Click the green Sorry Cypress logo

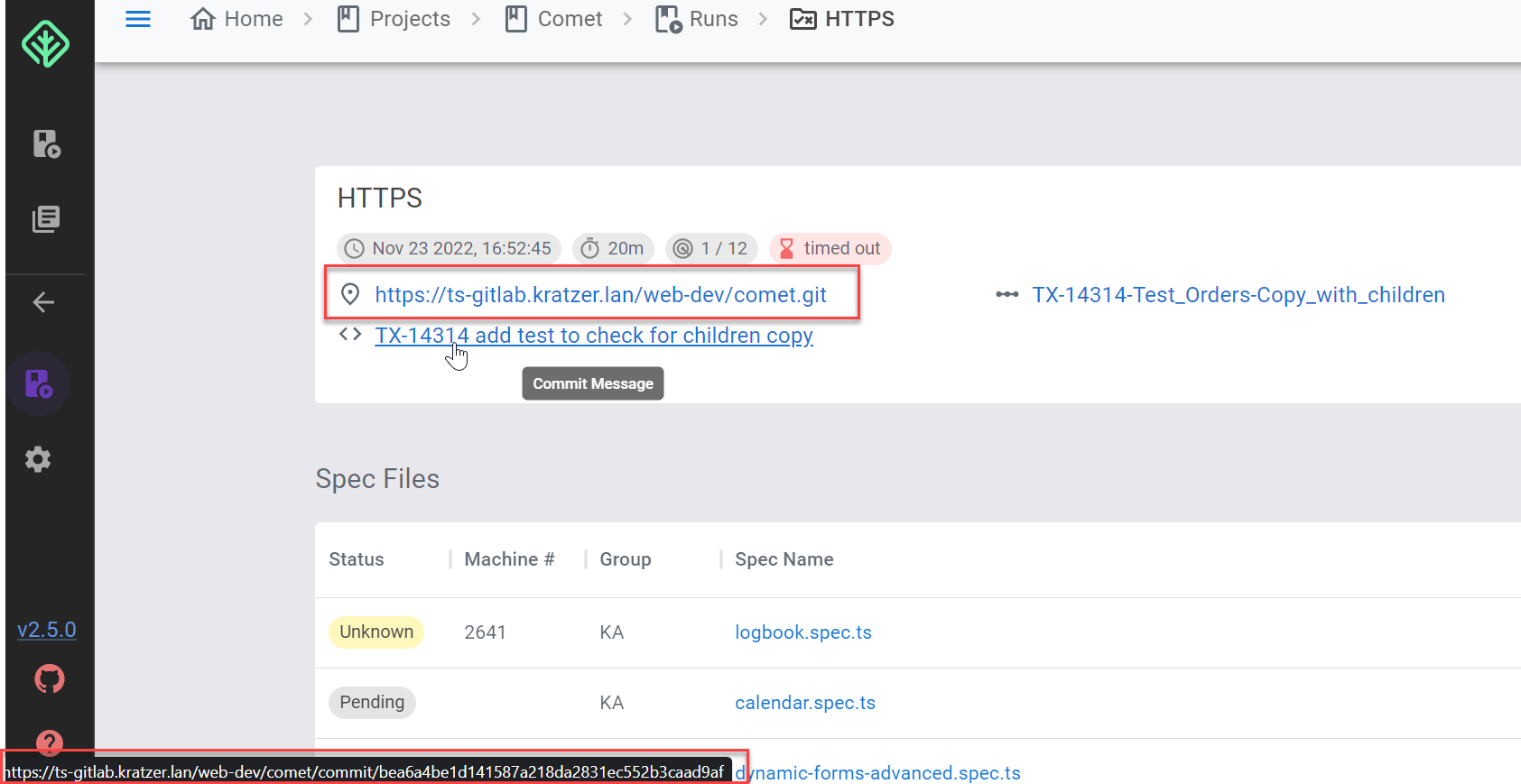pyautogui.click(x=45, y=43)
